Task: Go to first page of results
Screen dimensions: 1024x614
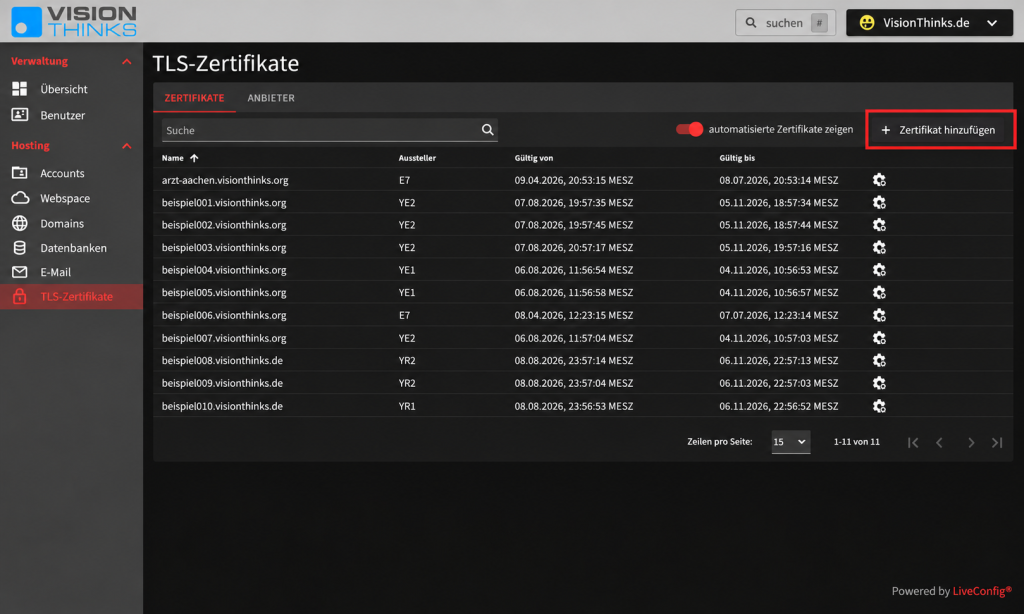Action: pyautogui.click(x=913, y=443)
